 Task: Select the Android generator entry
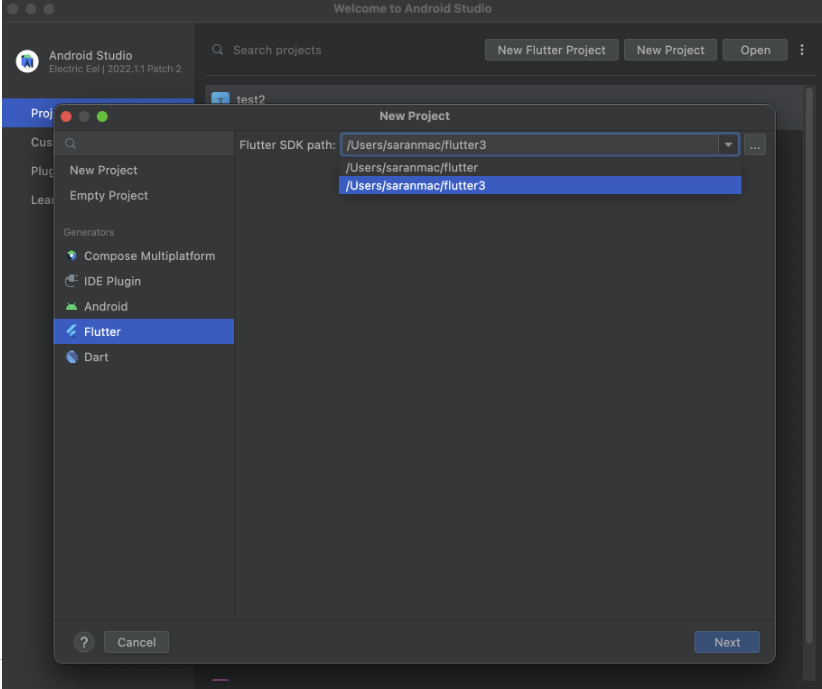click(144, 307)
